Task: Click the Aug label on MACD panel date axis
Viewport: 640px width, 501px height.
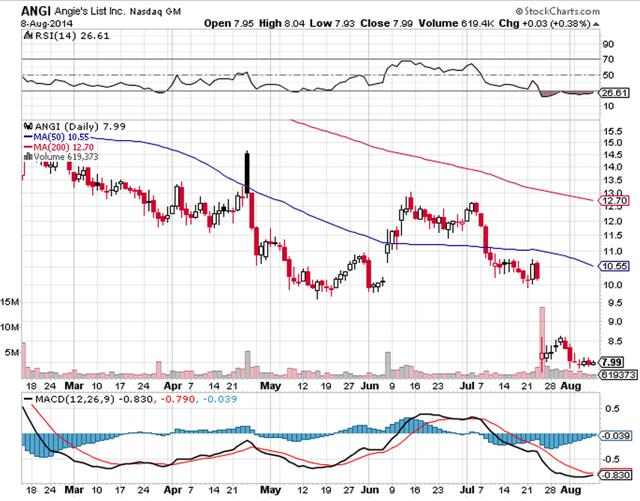Action: pos(571,490)
